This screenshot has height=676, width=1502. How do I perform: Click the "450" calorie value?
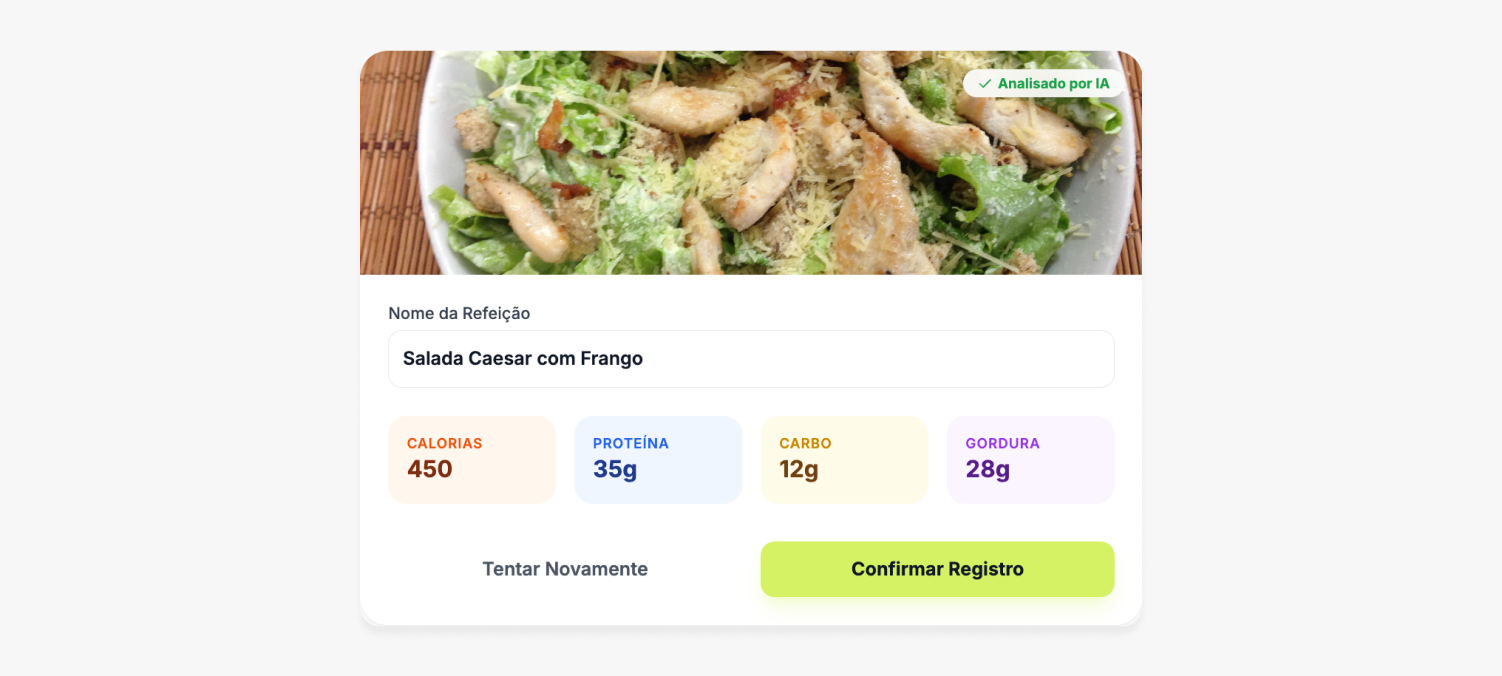[429, 469]
